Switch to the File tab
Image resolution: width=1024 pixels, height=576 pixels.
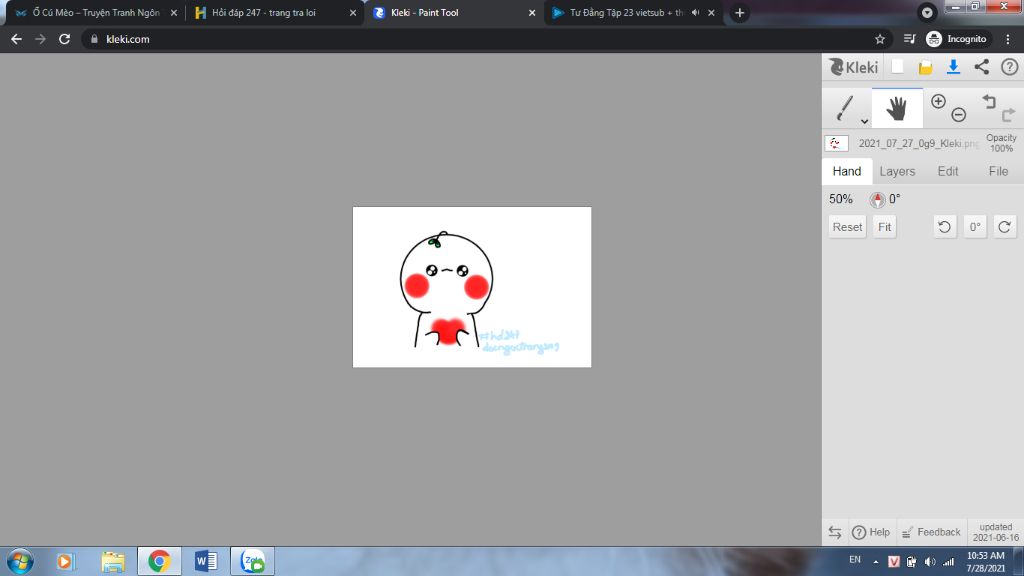point(998,171)
